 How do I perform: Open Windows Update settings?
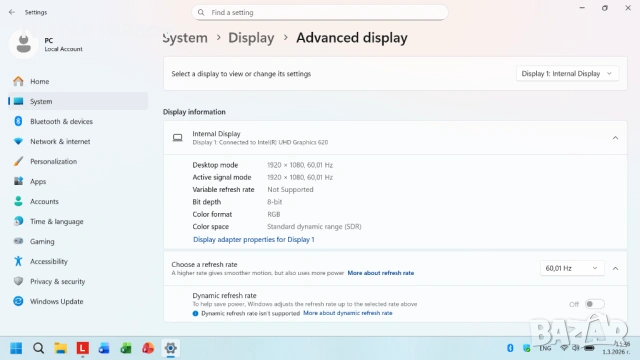(x=78, y=301)
